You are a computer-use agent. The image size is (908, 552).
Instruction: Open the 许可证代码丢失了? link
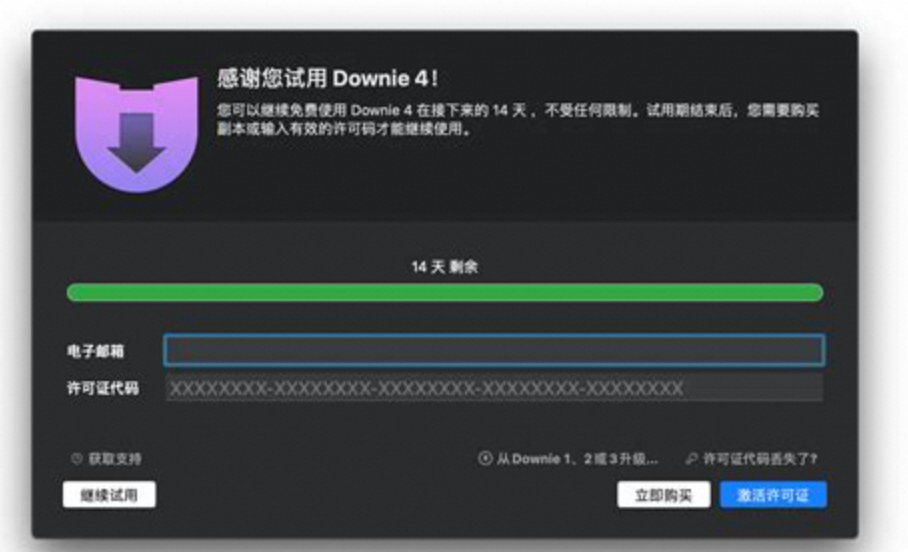[752, 459]
